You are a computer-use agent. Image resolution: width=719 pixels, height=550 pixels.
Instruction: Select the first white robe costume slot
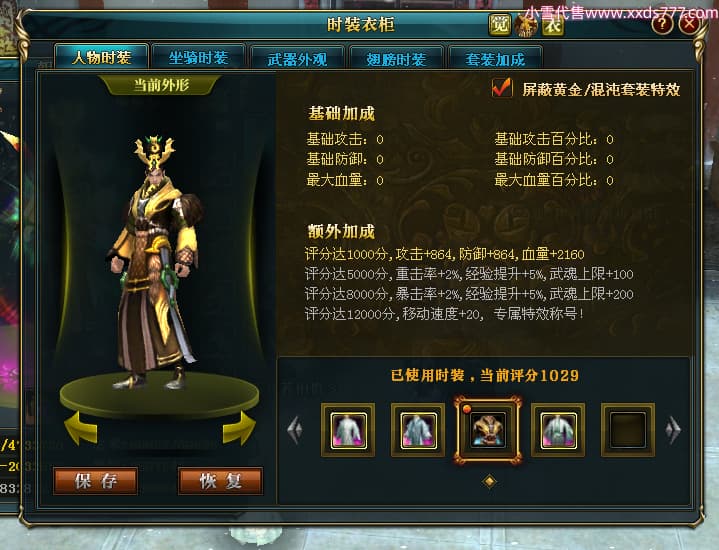coord(348,430)
